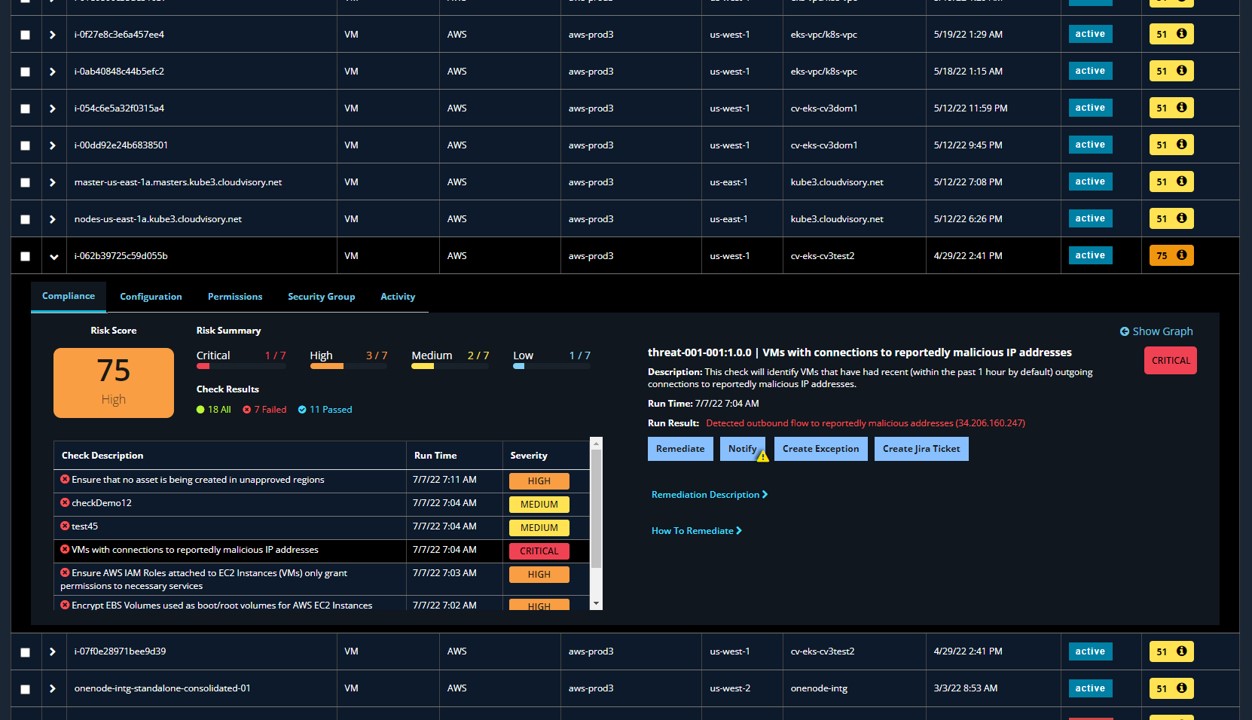Collapse the expanded i-062b39725c59d055b row
This screenshot has height=720, width=1252.
[x=54, y=257]
